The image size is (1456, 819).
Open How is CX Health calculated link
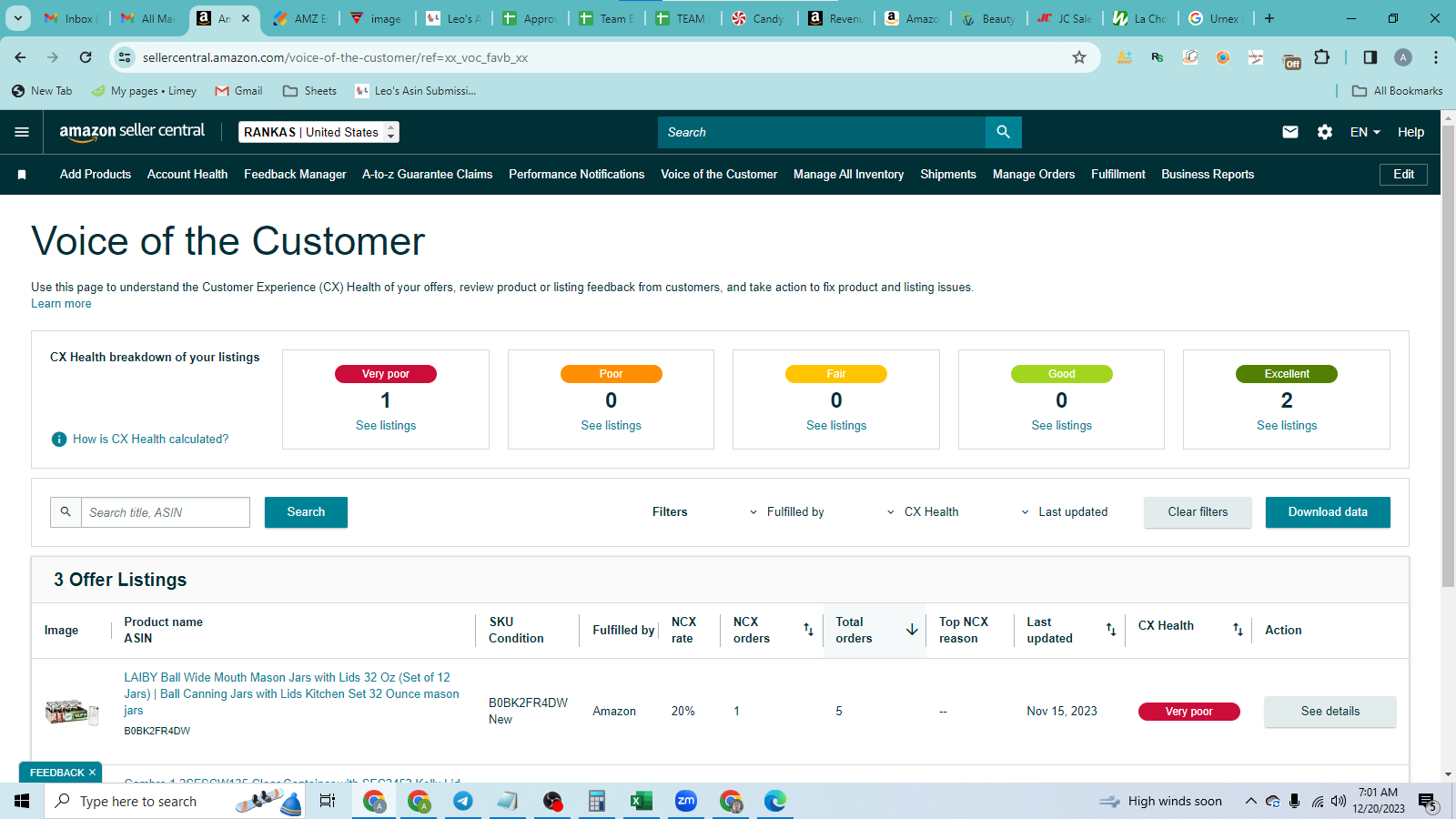(x=151, y=440)
